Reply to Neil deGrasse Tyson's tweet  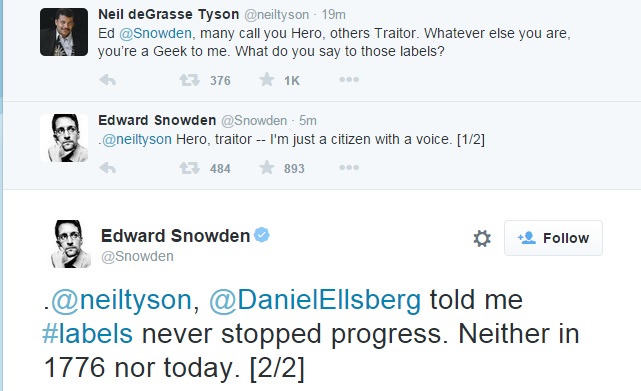click(108, 80)
